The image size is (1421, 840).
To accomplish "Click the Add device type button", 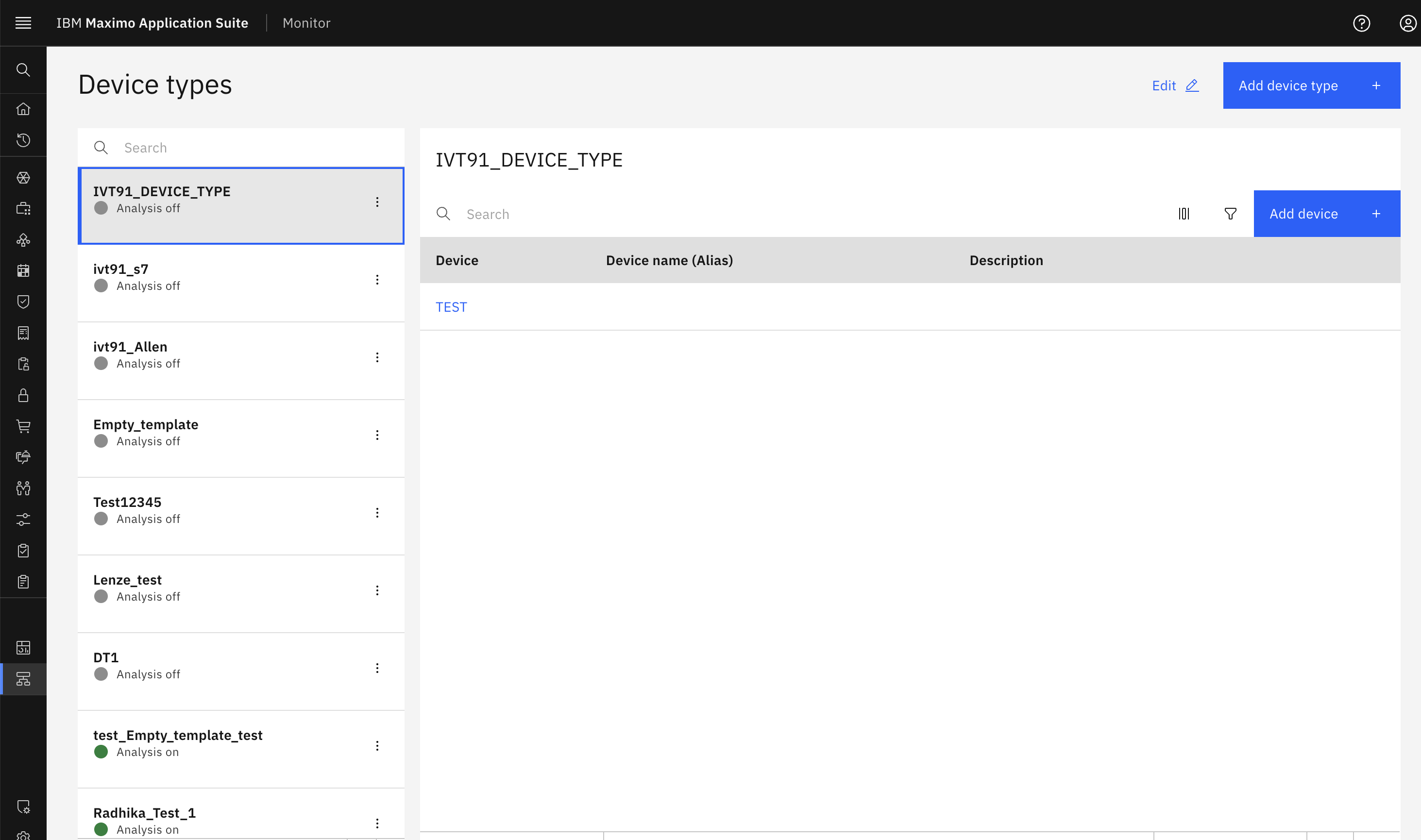I will pos(1311,85).
